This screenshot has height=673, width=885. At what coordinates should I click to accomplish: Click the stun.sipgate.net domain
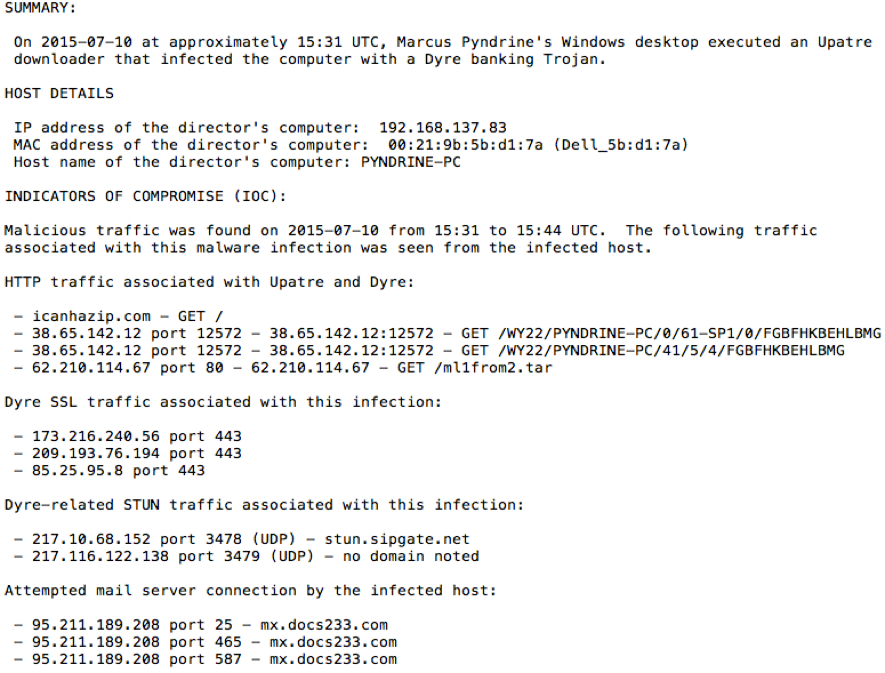397,539
